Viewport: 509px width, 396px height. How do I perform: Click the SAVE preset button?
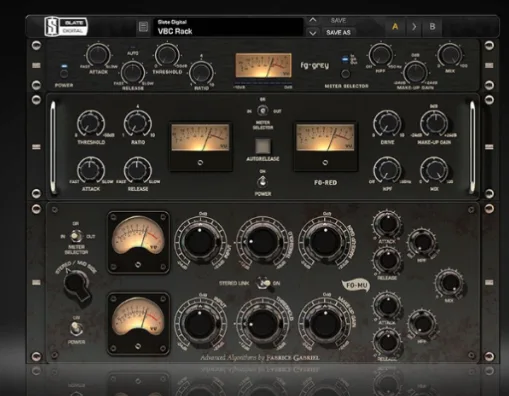point(338,21)
